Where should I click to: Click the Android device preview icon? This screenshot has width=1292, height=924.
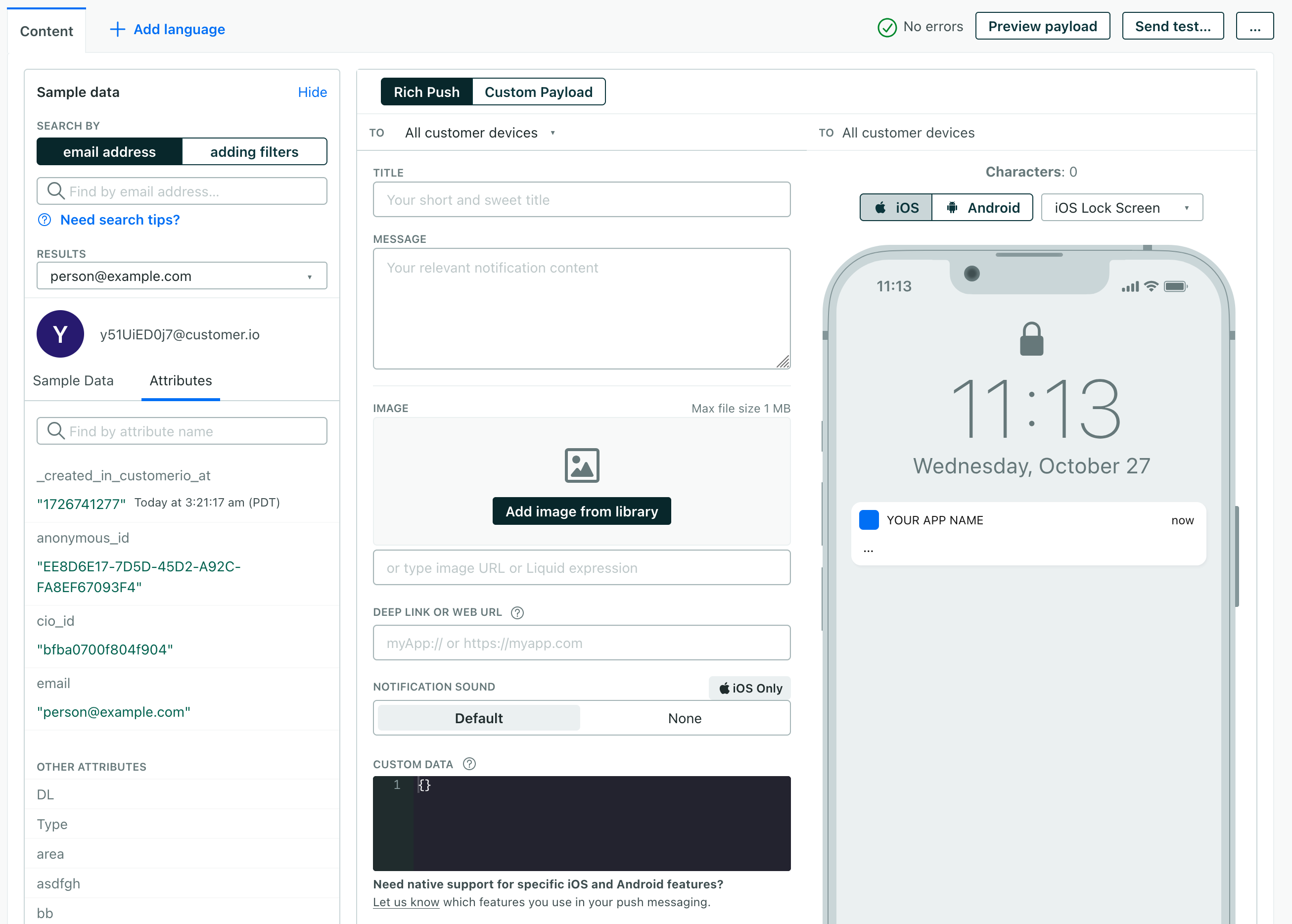tap(983, 207)
